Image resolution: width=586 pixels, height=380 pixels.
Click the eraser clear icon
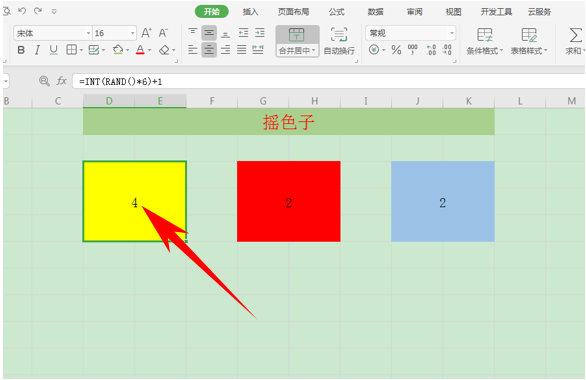tap(164, 50)
